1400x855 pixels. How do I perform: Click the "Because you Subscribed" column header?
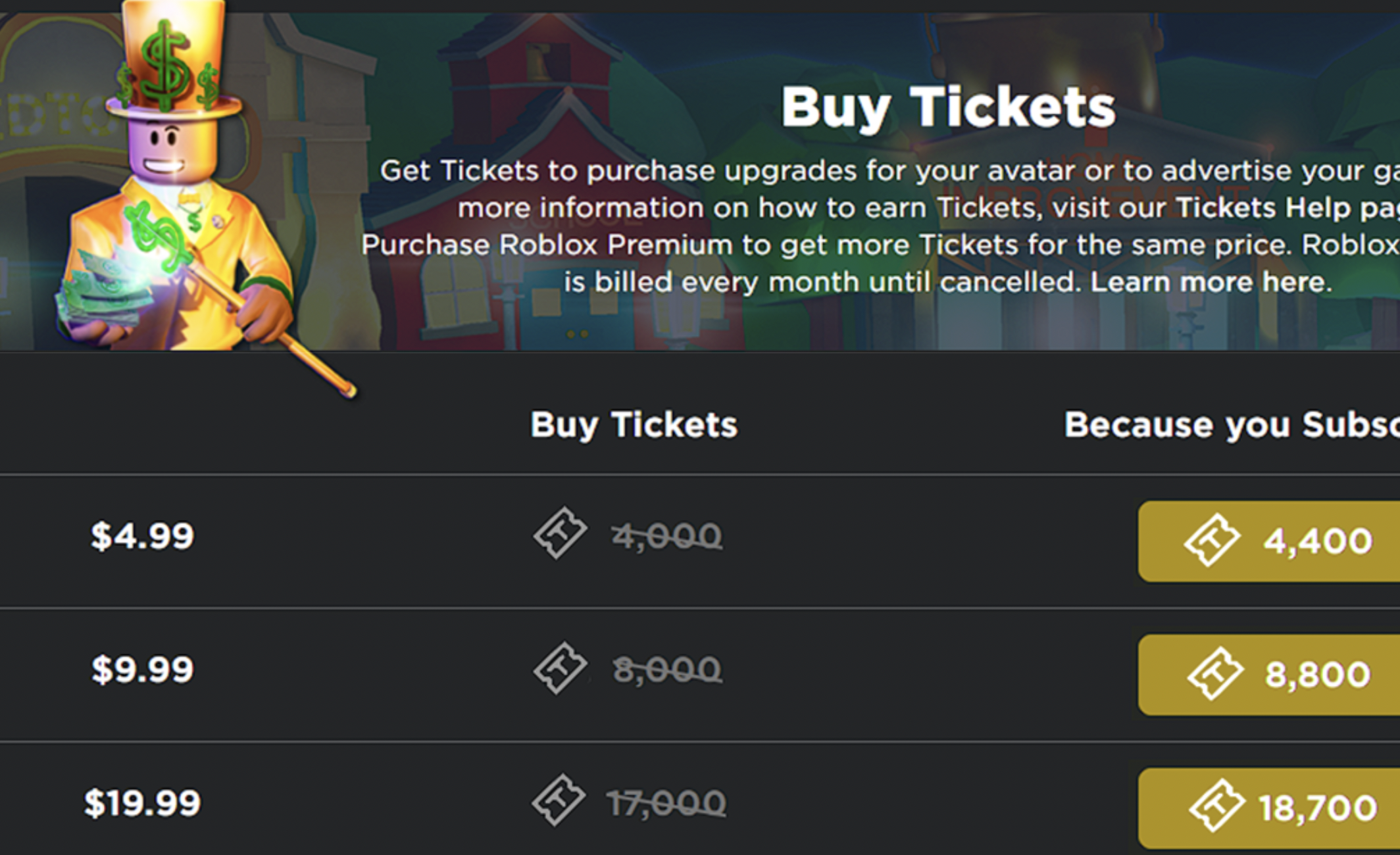click(x=1230, y=424)
